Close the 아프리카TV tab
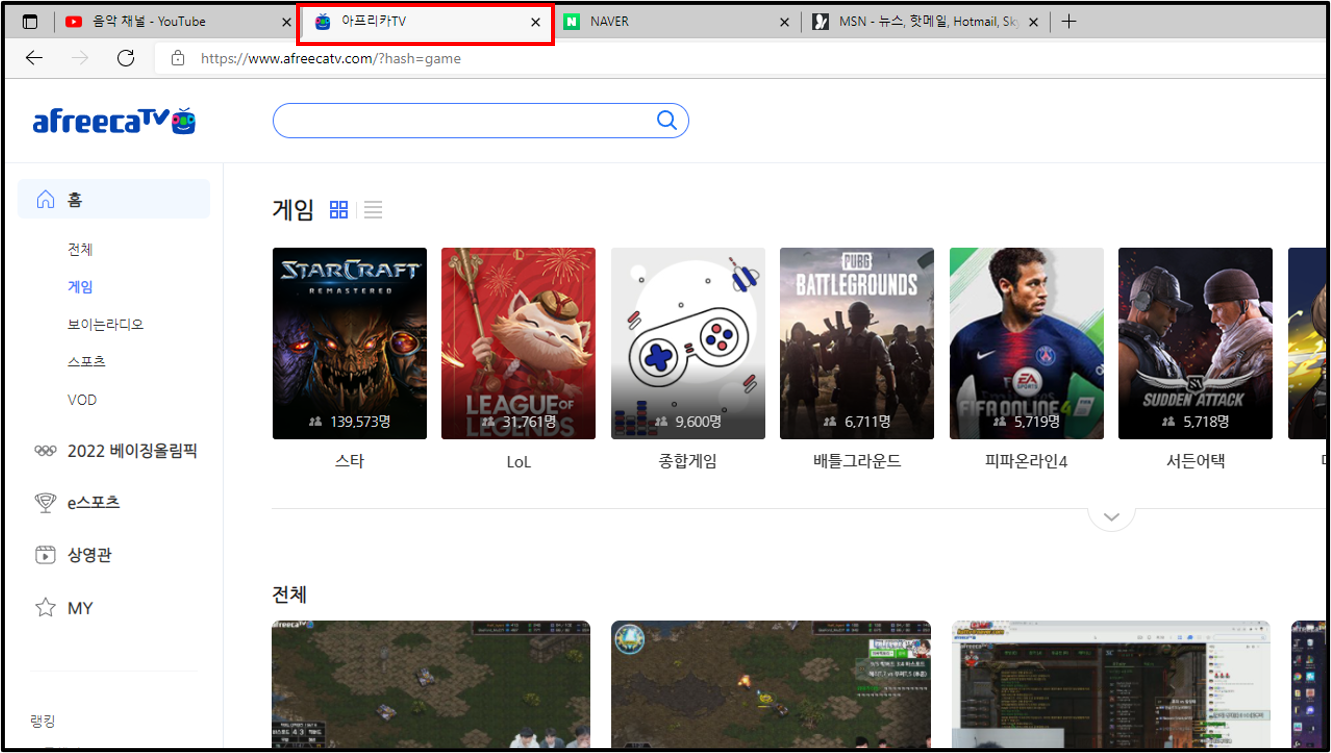Screen dimensions: 1331x753 535,22
